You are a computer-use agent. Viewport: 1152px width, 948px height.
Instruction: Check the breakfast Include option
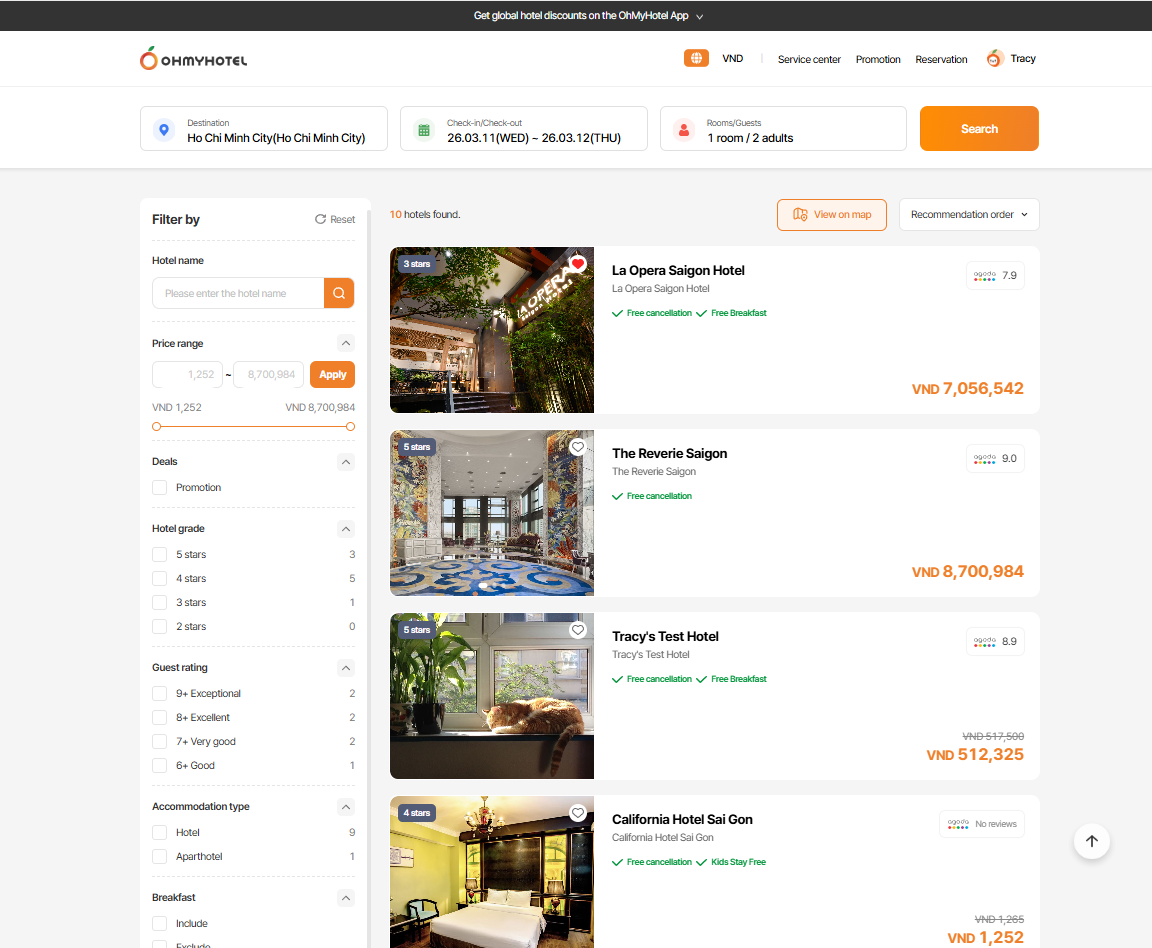(x=159, y=924)
